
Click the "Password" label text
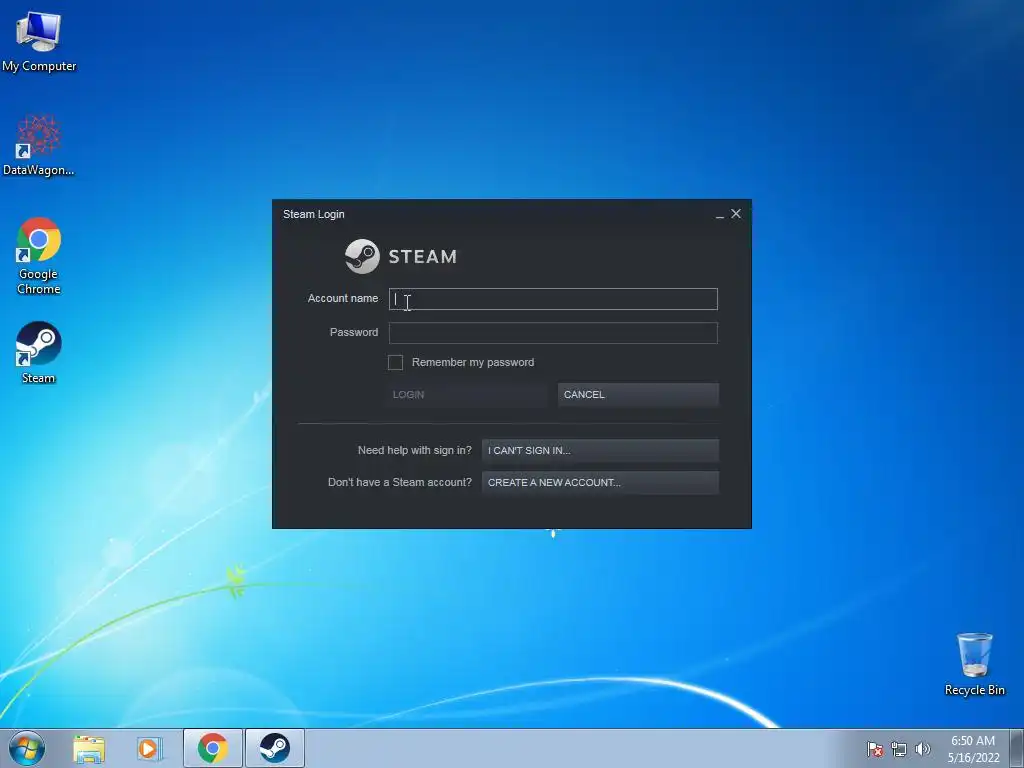[354, 332]
